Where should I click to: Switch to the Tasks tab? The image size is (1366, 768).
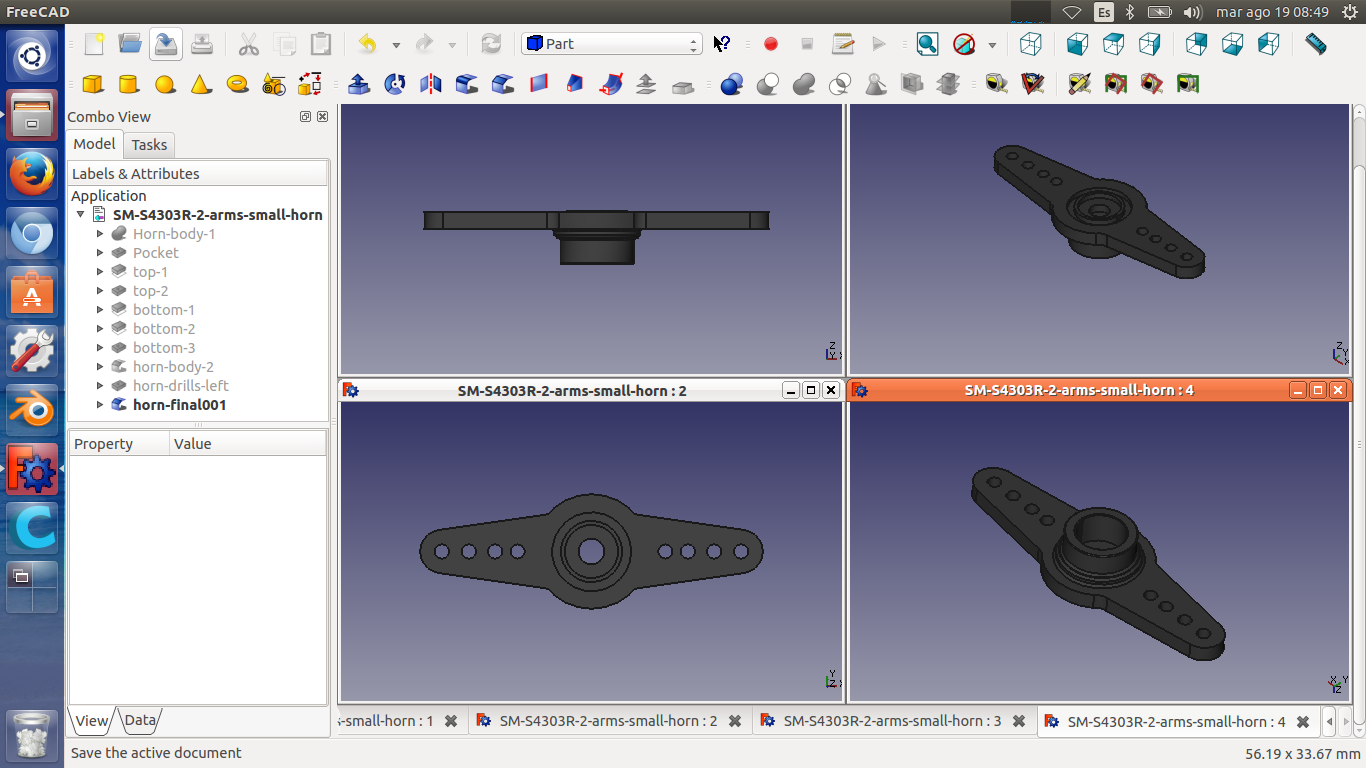tap(149, 145)
